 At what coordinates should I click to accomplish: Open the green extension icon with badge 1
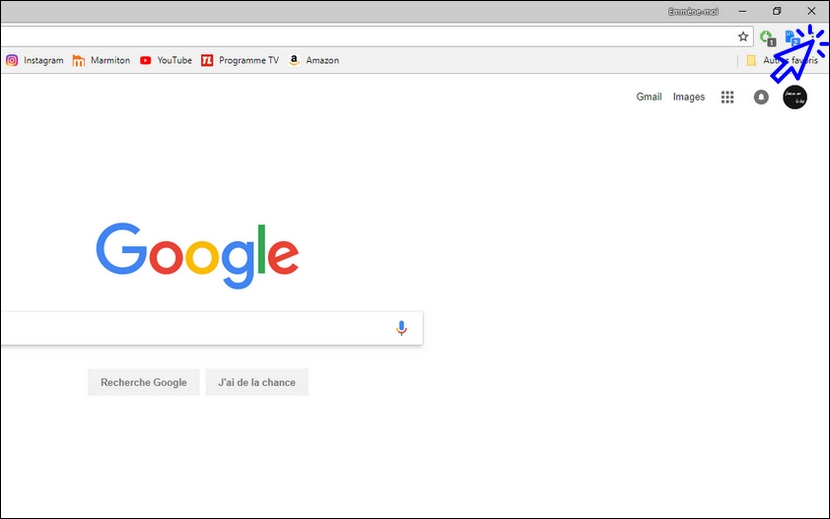pyautogui.click(x=768, y=38)
